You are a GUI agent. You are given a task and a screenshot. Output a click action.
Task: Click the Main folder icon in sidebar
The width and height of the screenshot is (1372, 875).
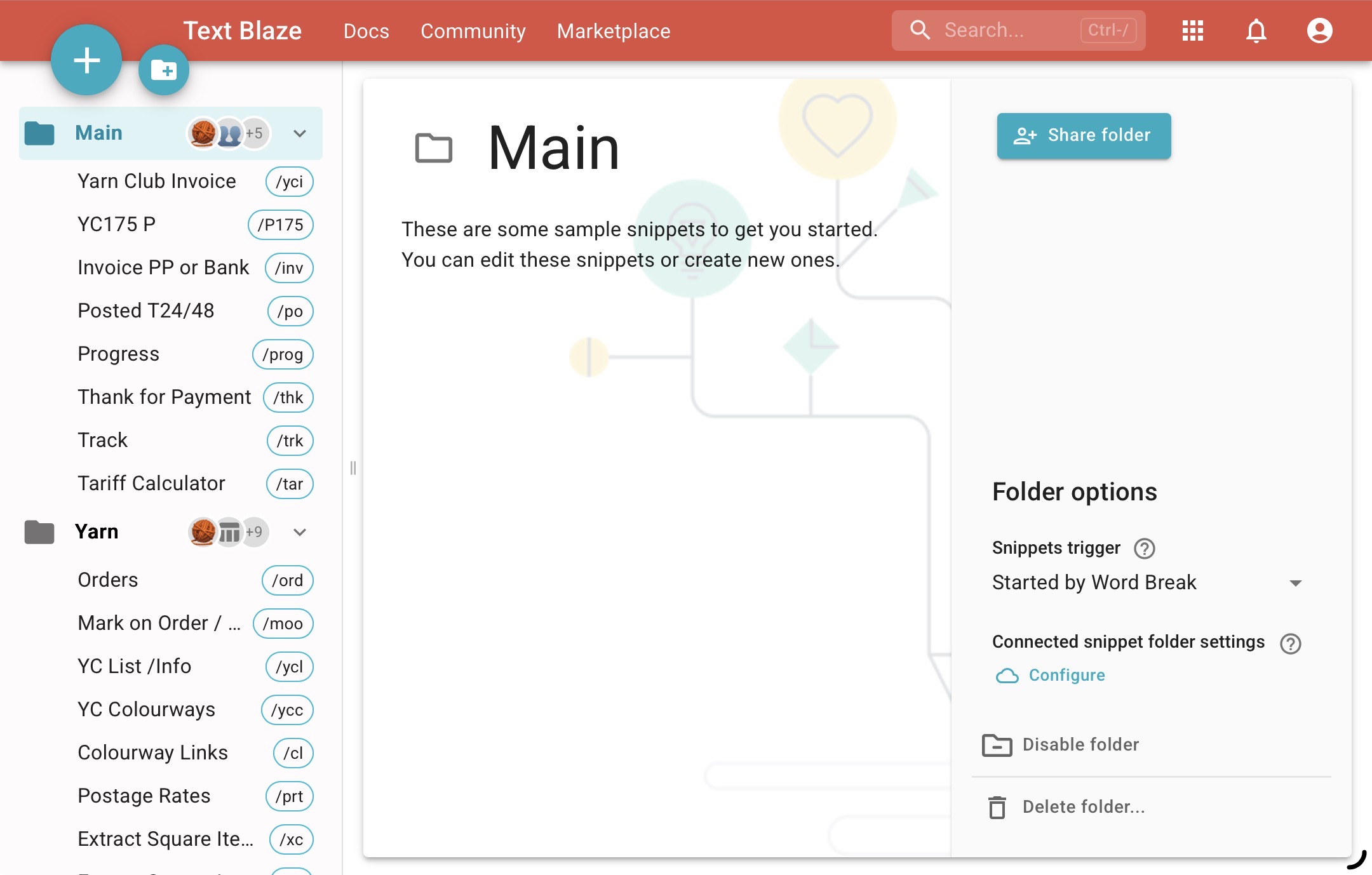coord(39,133)
